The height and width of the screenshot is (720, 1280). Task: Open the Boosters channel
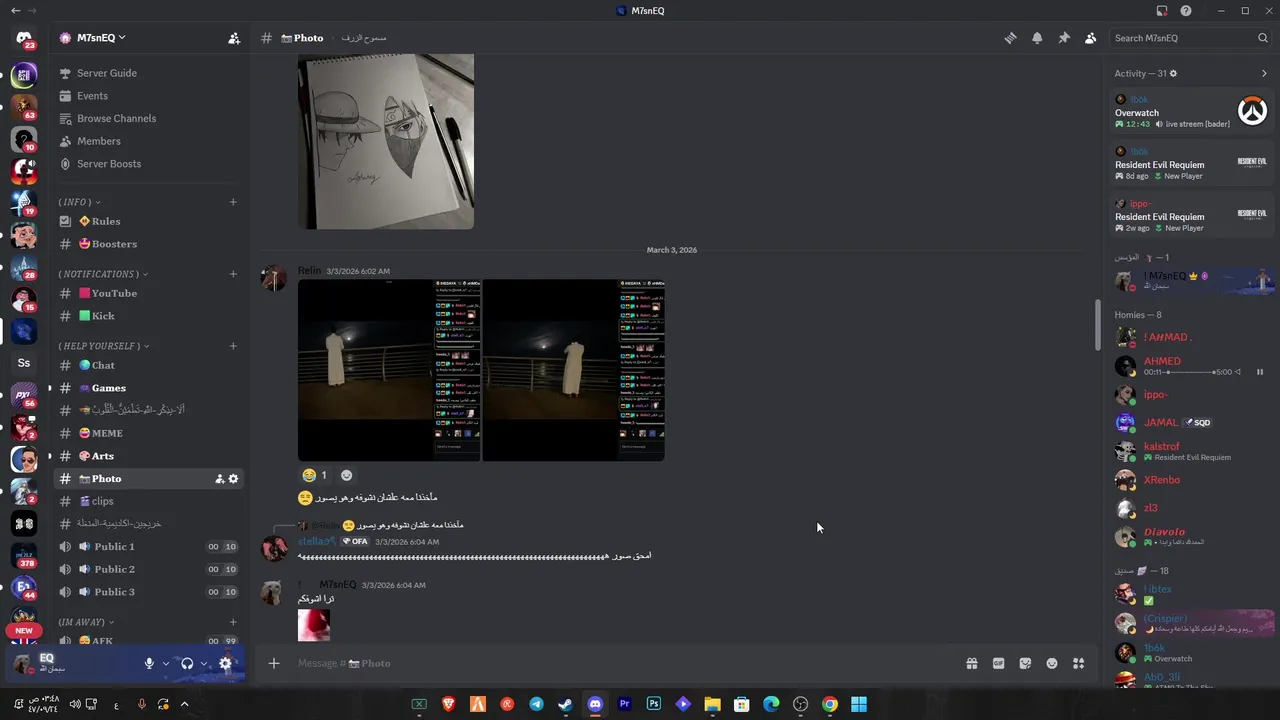coord(150,244)
